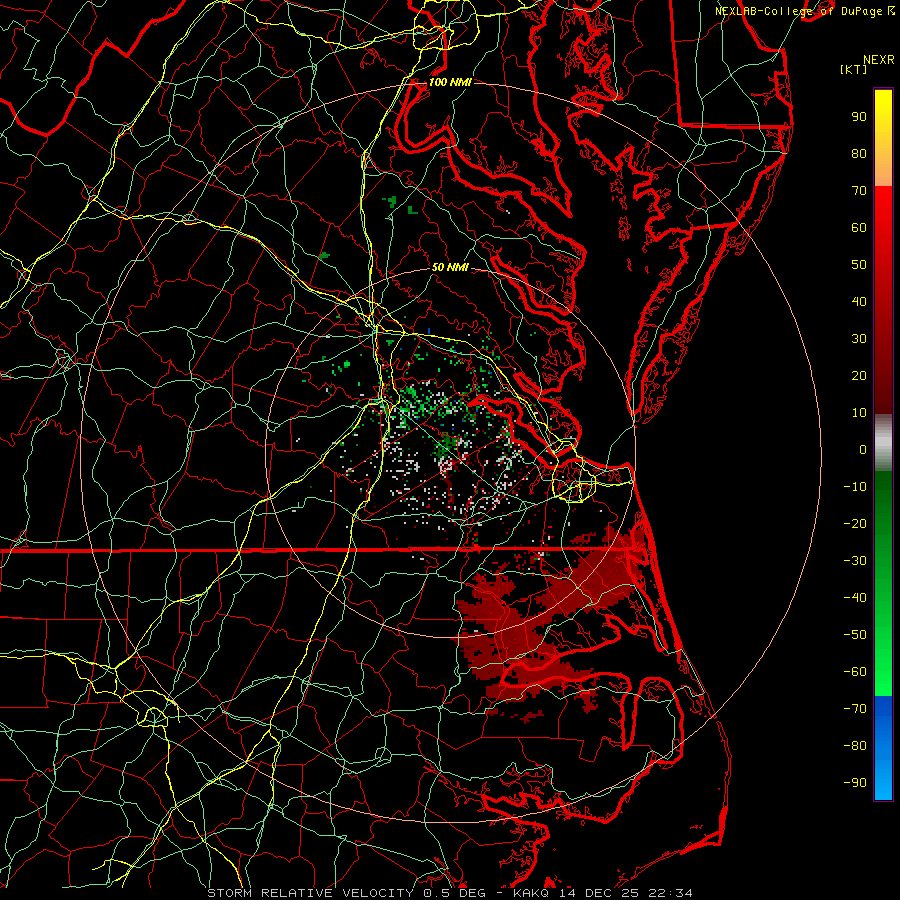This screenshot has height=900, width=900.
Task: Select the positive 60 tick label on scale
Action: (859, 227)
